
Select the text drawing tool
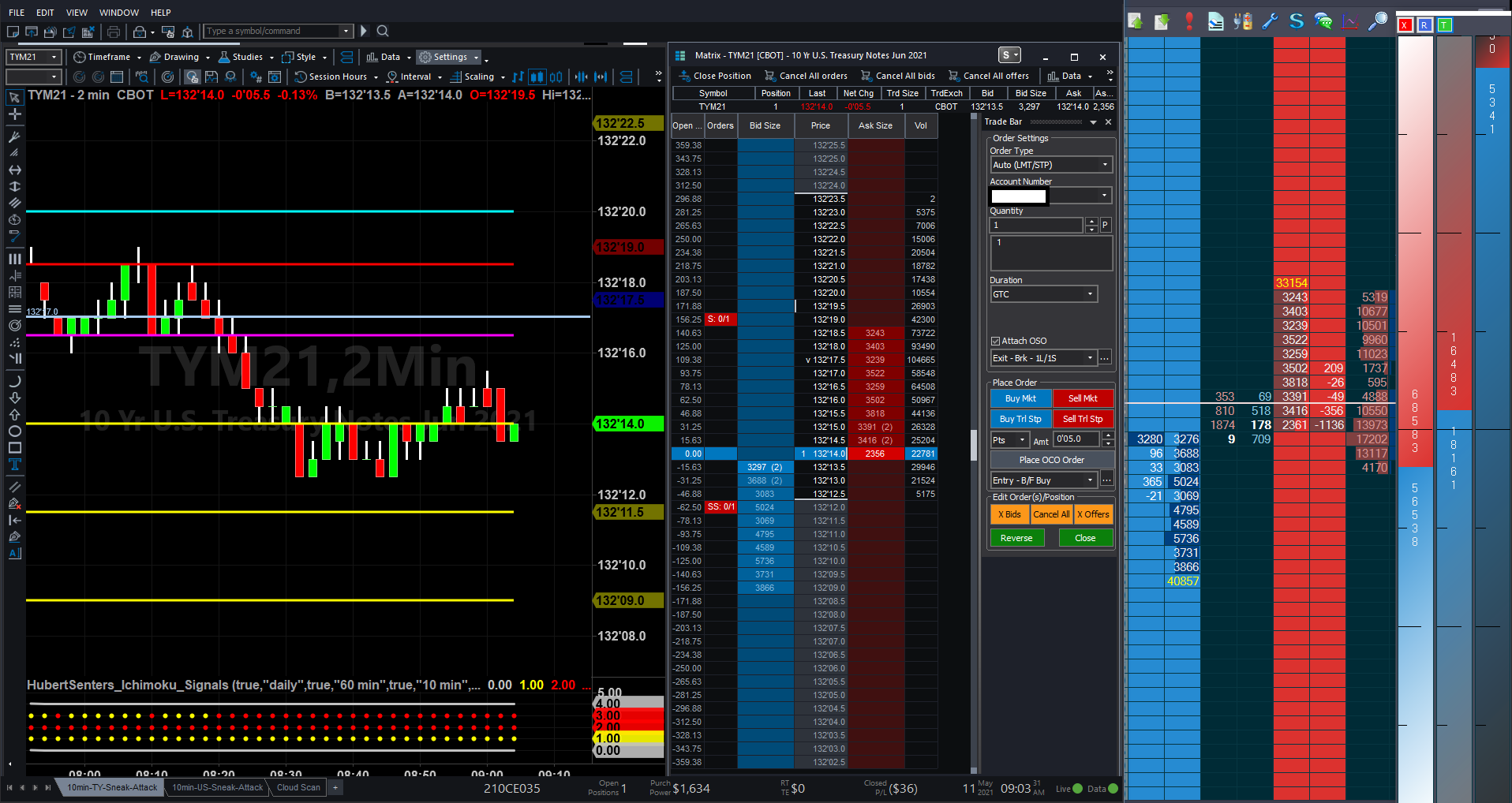tap(14, 465)
